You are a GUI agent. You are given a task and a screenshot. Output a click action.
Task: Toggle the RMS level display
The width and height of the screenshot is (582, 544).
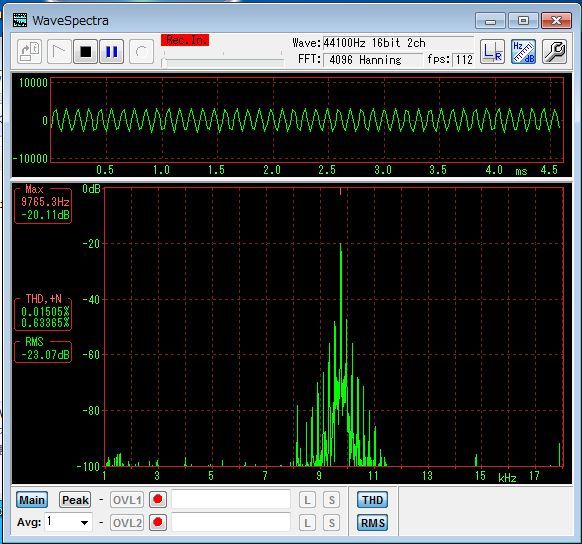[x=372, y=522]
